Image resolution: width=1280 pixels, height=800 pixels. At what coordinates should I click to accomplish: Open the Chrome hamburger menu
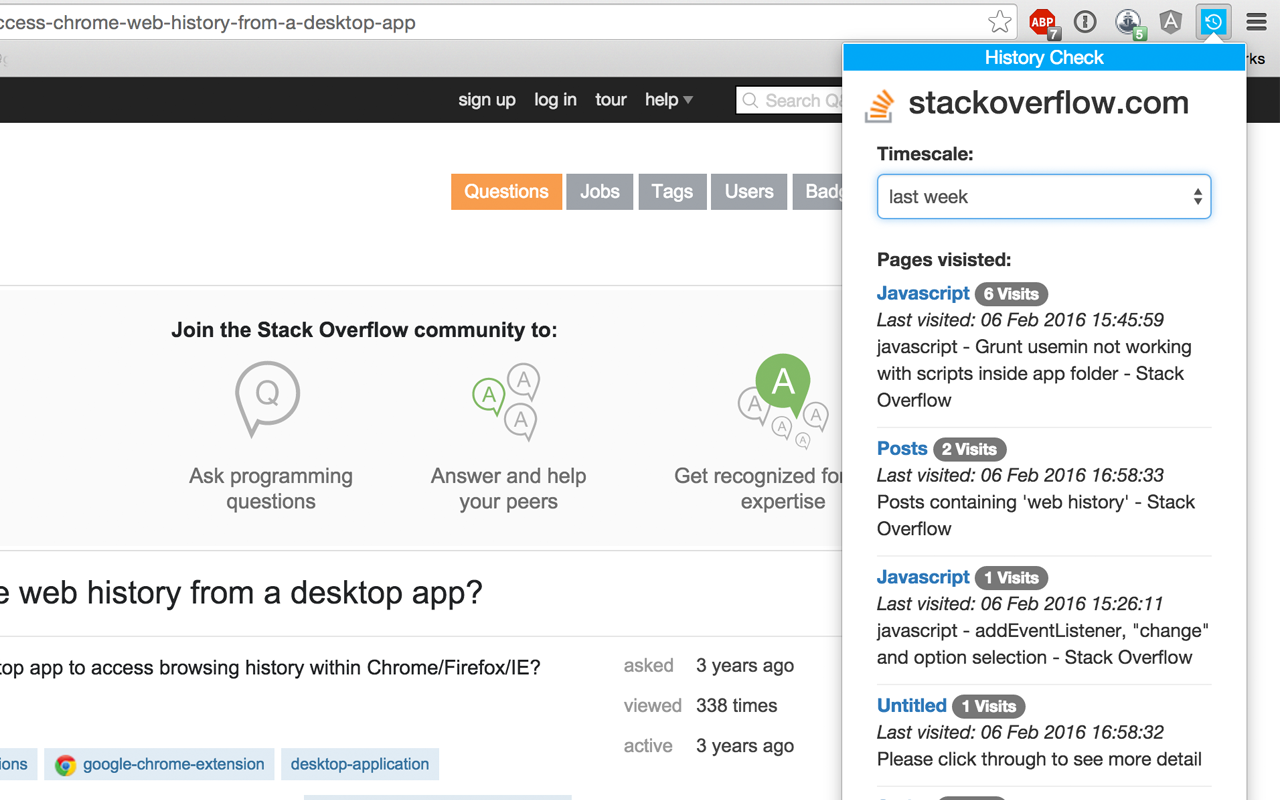(x=1256, y=22)
